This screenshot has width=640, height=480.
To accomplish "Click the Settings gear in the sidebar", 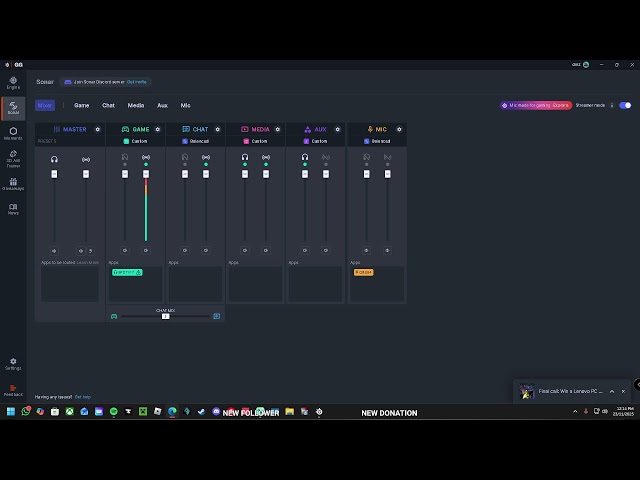I will (x=13, y=362).
